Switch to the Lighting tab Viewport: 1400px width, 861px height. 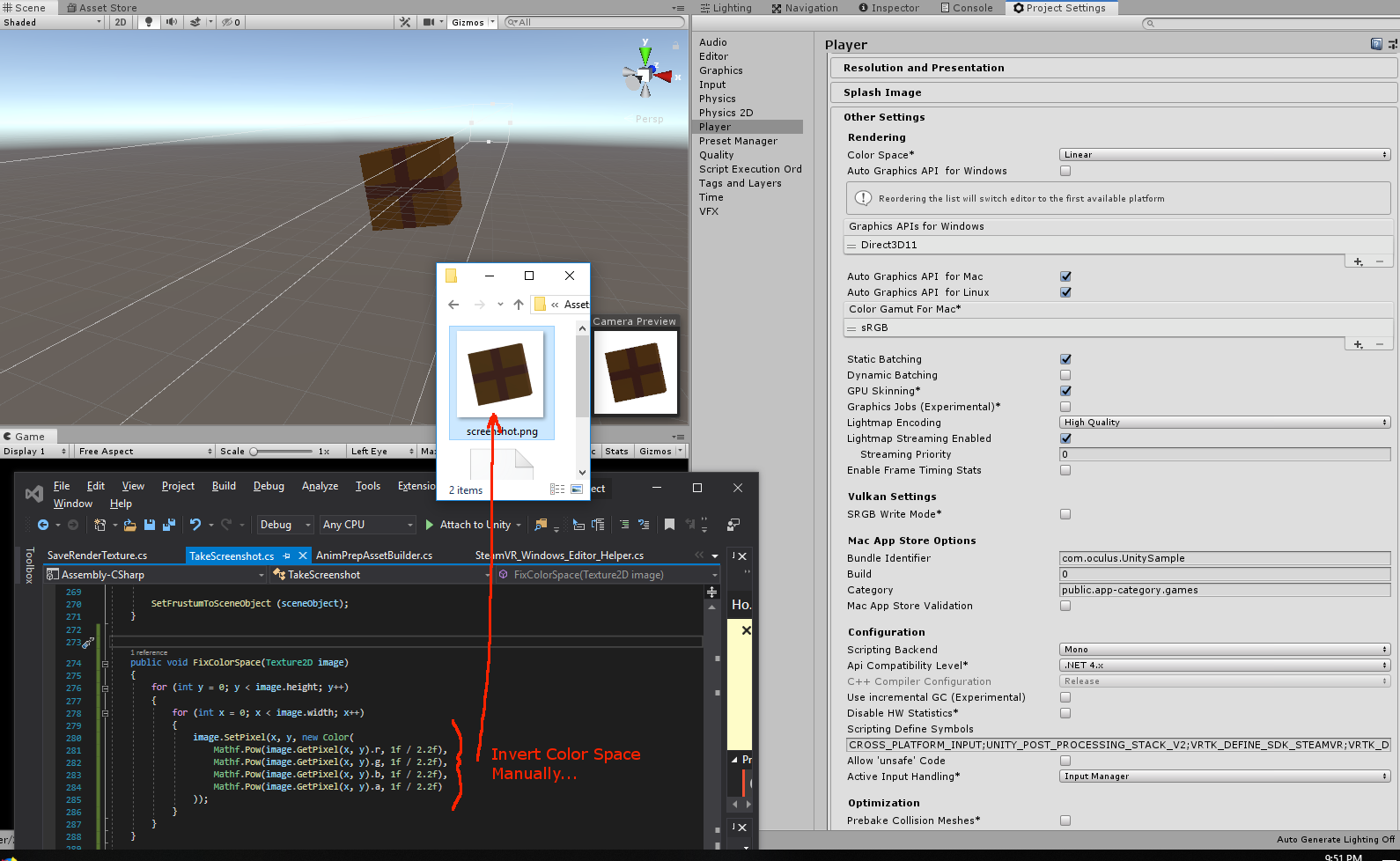(x=726, y=8)
